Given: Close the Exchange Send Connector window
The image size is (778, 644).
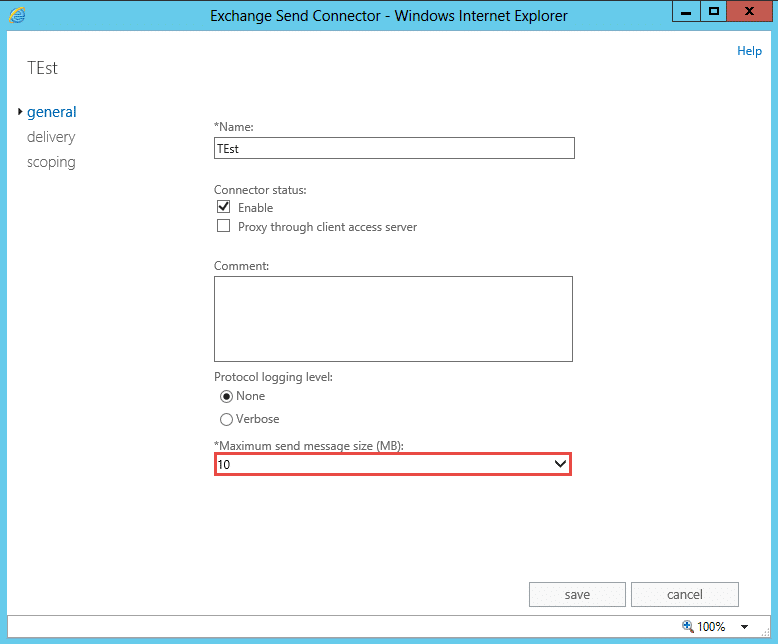Looking at the screenshot, I should tap(750, 11).
